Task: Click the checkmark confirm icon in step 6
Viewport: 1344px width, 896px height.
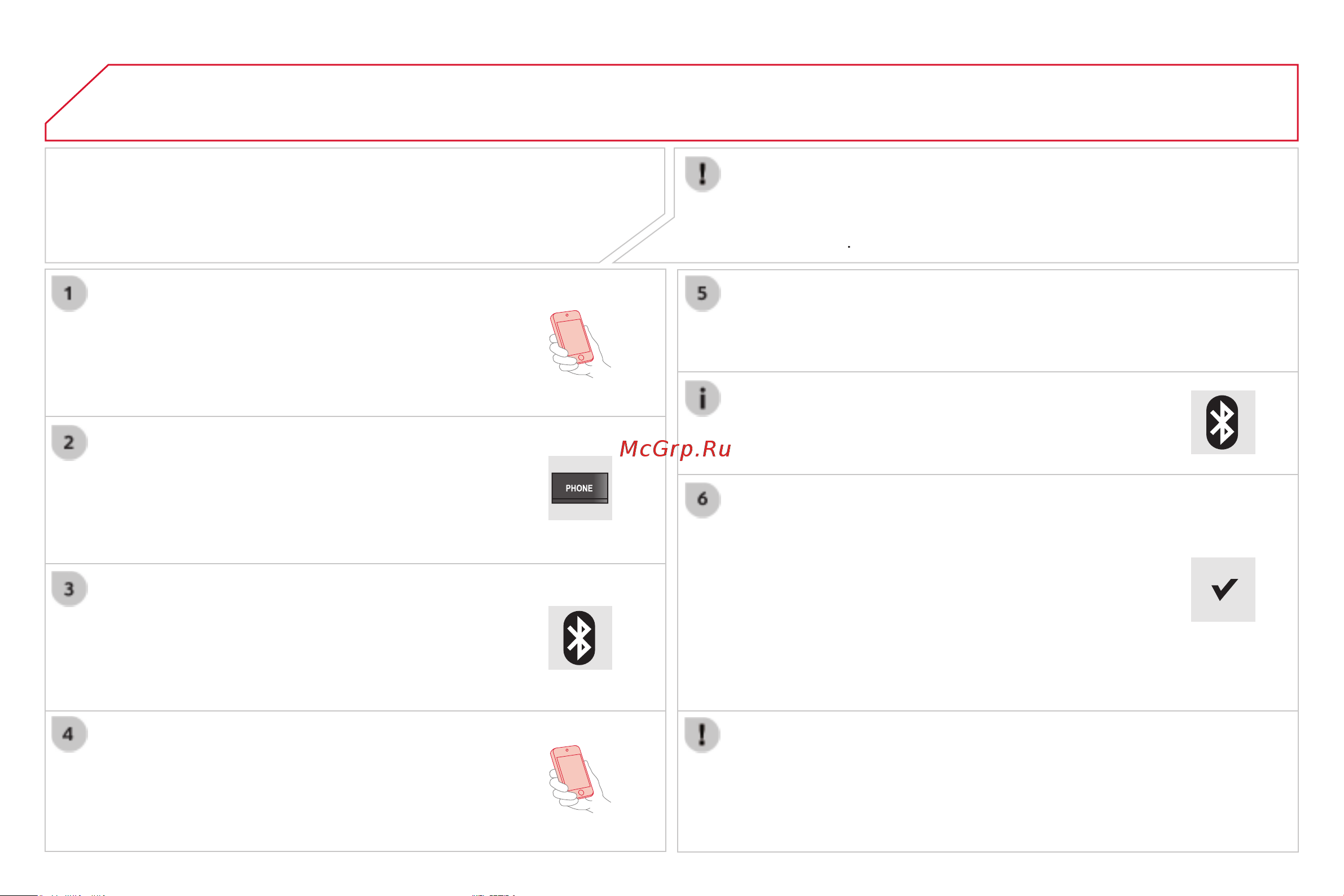Action: 1223,589
